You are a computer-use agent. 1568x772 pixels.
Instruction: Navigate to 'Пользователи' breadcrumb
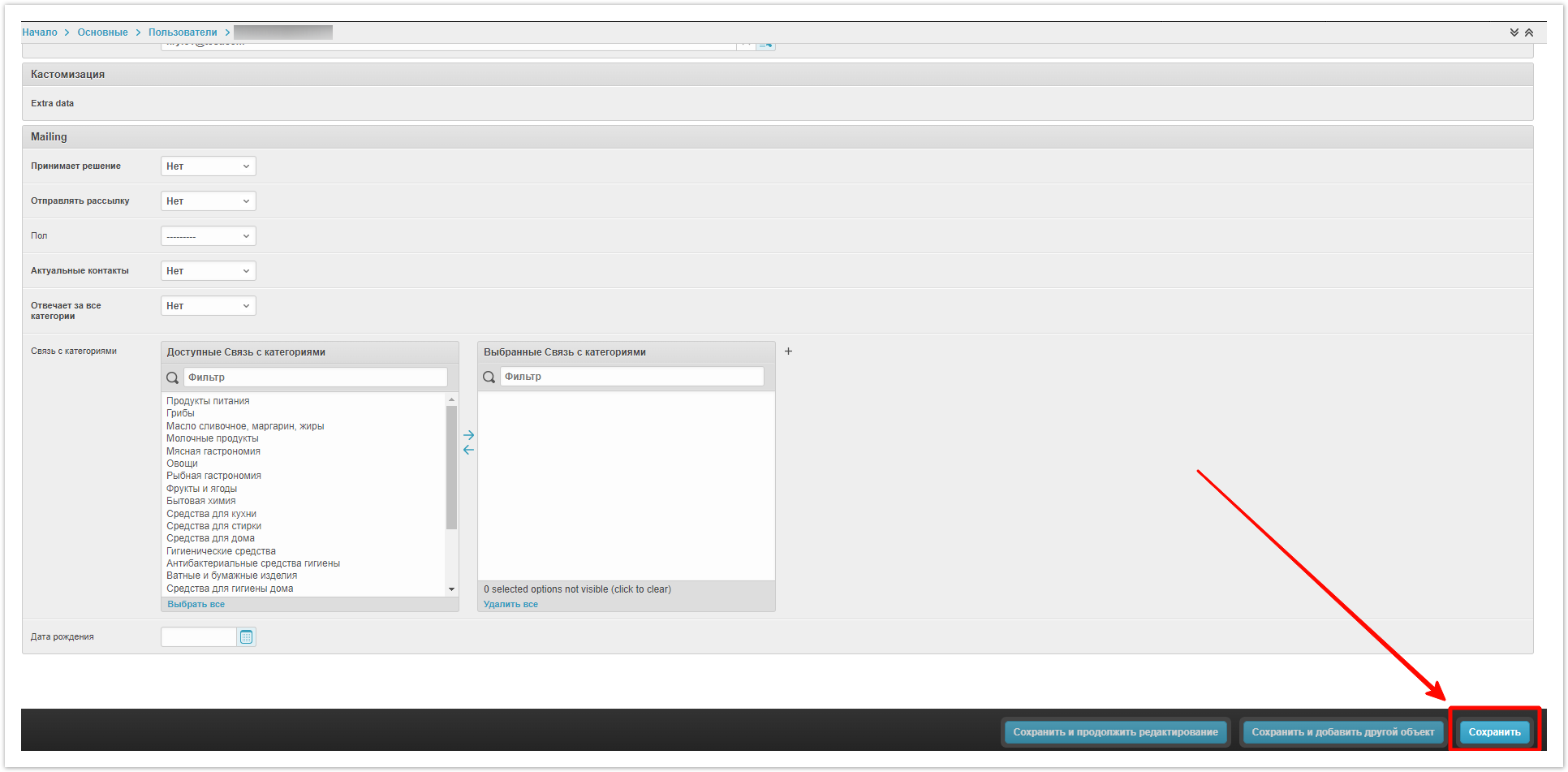coord(183,32)
